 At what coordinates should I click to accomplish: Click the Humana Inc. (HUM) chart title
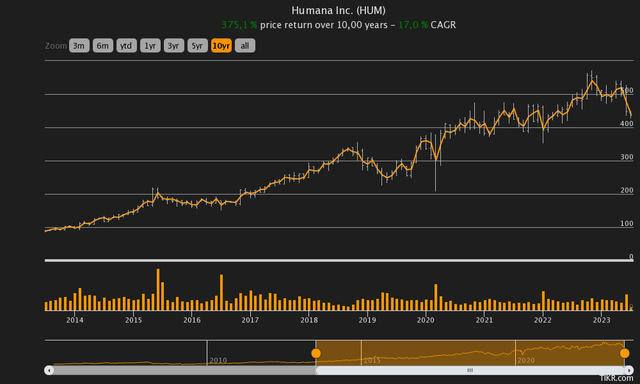point(338,10)
